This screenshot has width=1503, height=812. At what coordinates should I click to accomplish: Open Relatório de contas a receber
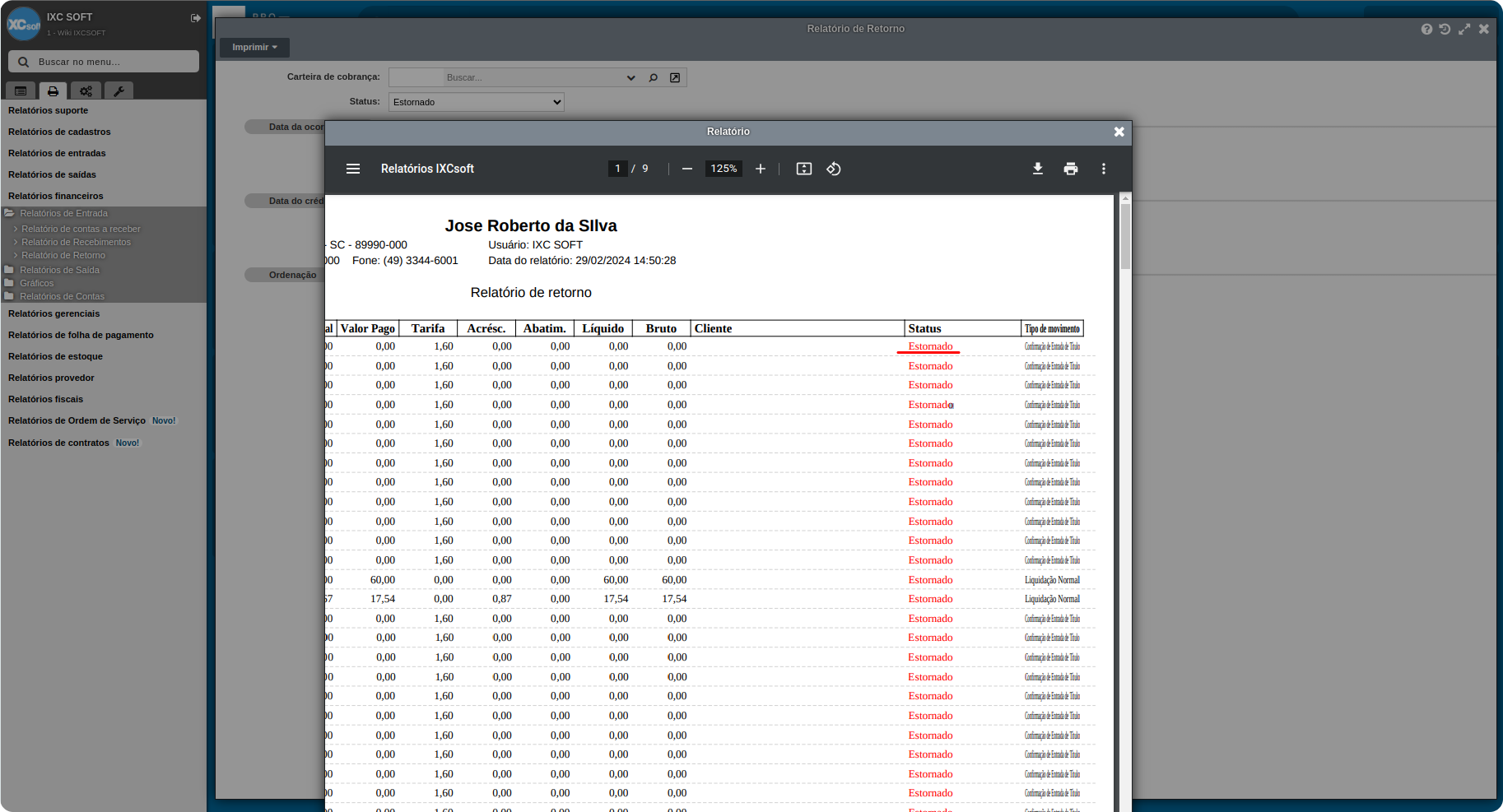click(x=81, y=229)
